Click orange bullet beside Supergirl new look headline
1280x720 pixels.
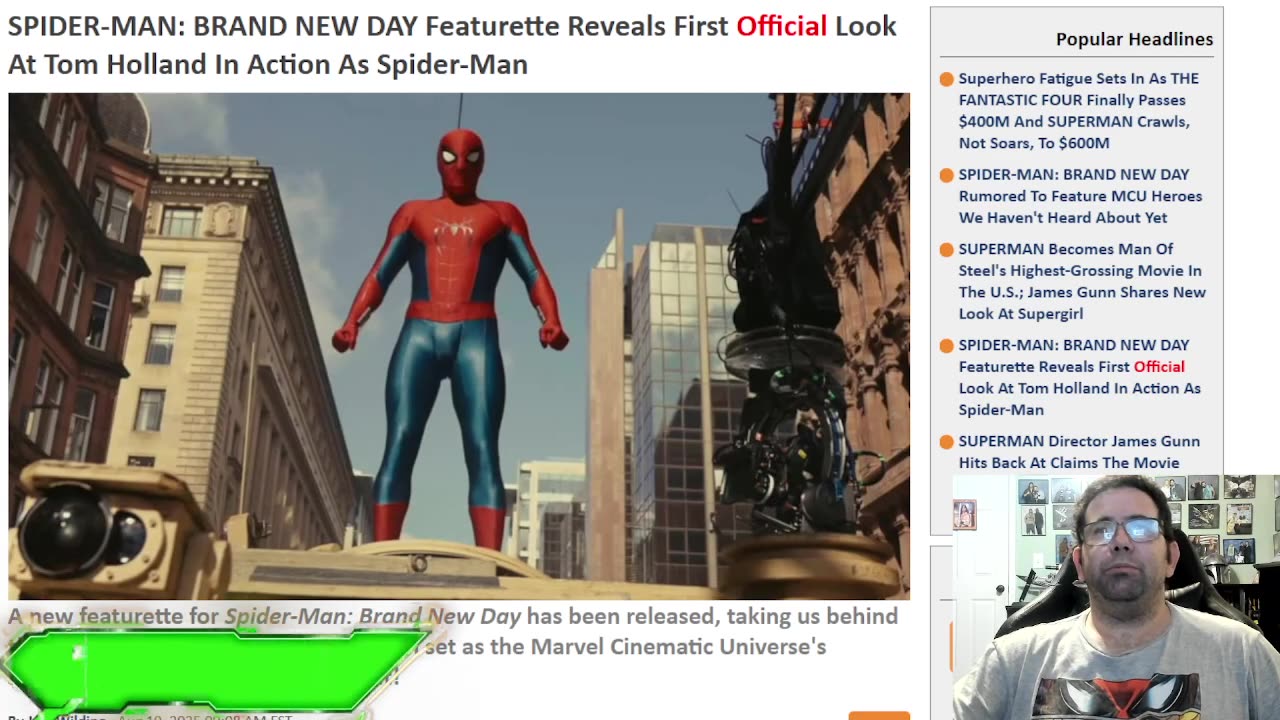946,250
